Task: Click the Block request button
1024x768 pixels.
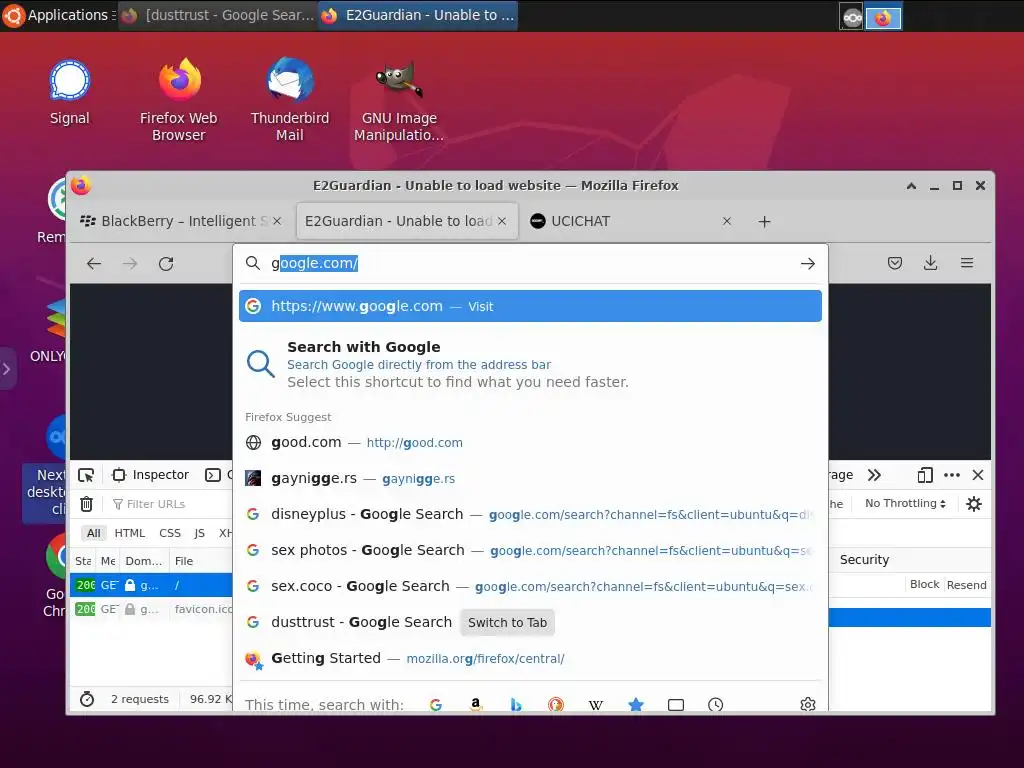Action: pyautogui.click(x=924, y=584)
